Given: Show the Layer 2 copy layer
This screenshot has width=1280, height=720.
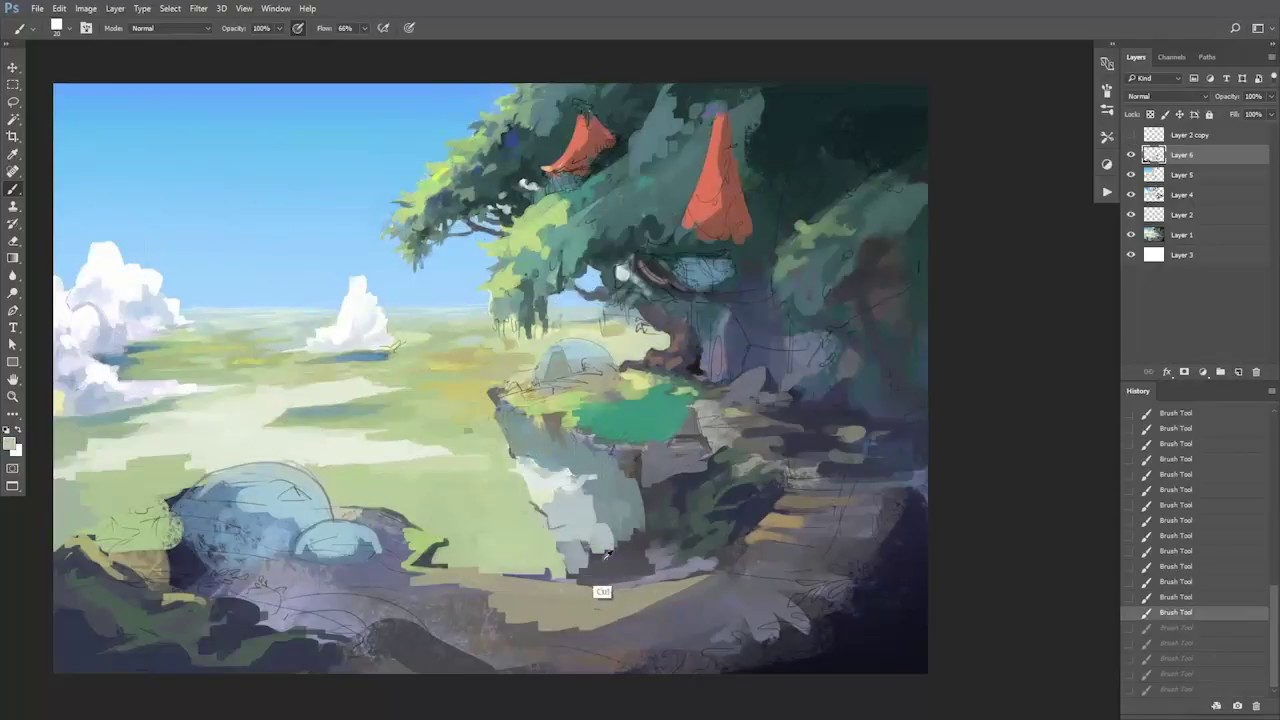Looking at the screenshot, I should coord(1131,135).
